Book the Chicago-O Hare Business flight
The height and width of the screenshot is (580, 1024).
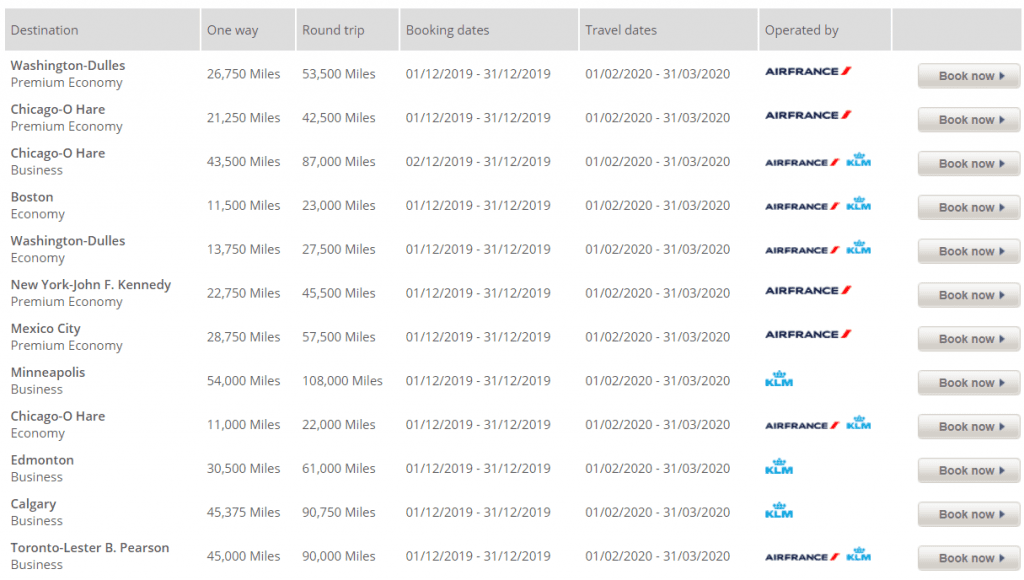tap(968, 163)
